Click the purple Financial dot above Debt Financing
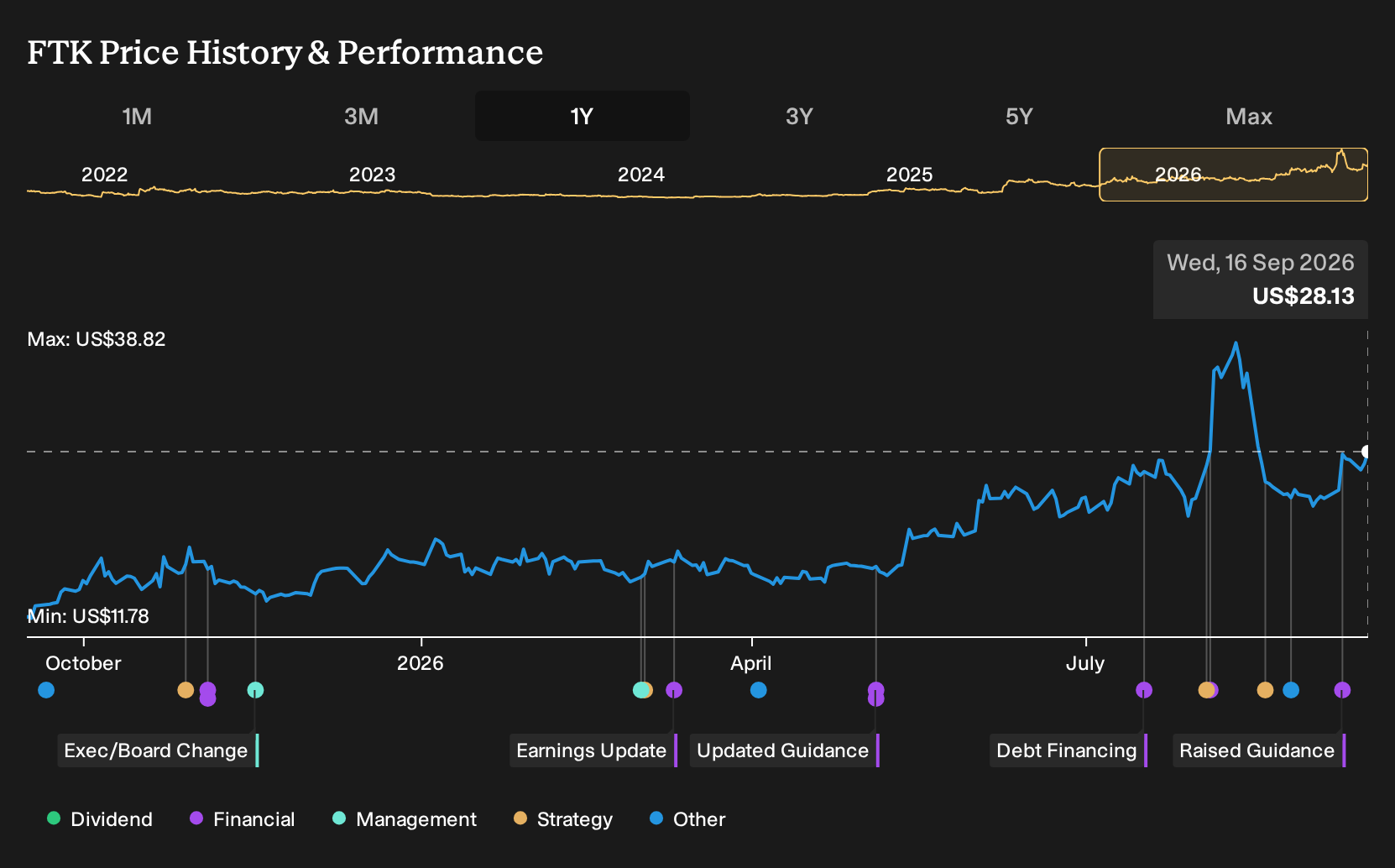Image resolution: width=1395 pixels, height=868 pixels. [1144, 690]
